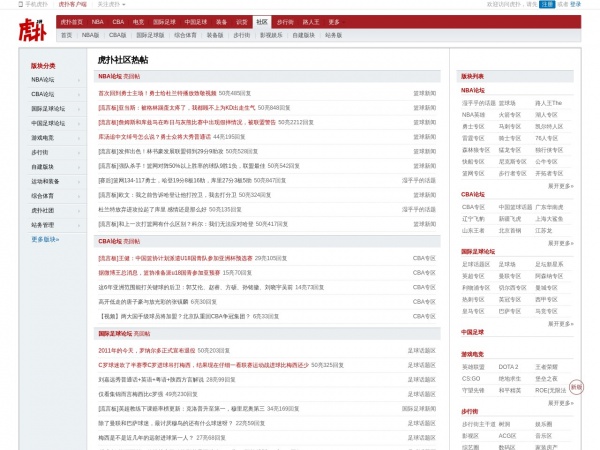Open 路人王 in the red navigation bar
Screen dimensions: 600x450
pyautogui.click(x=311, y=22)
